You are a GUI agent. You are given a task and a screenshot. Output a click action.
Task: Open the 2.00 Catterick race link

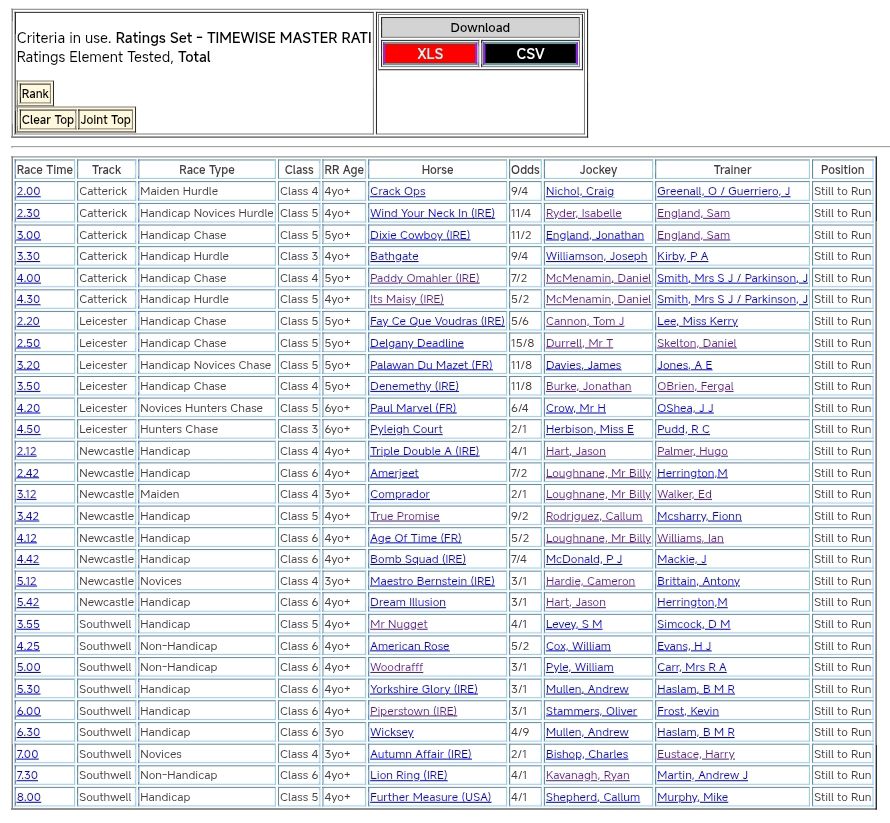[28, 192]
